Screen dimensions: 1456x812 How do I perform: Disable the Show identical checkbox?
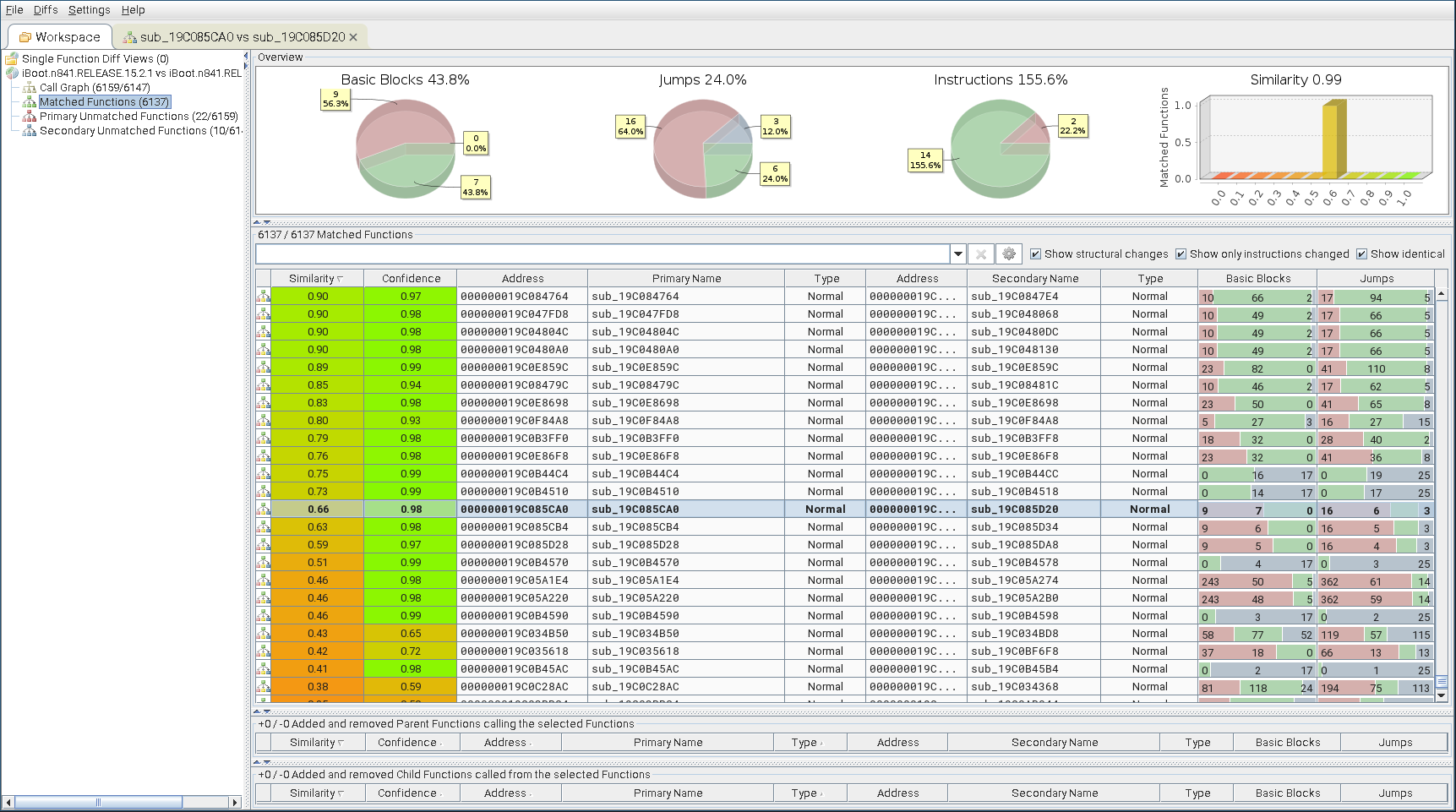pyautogui.click(x=1361, y=254)
